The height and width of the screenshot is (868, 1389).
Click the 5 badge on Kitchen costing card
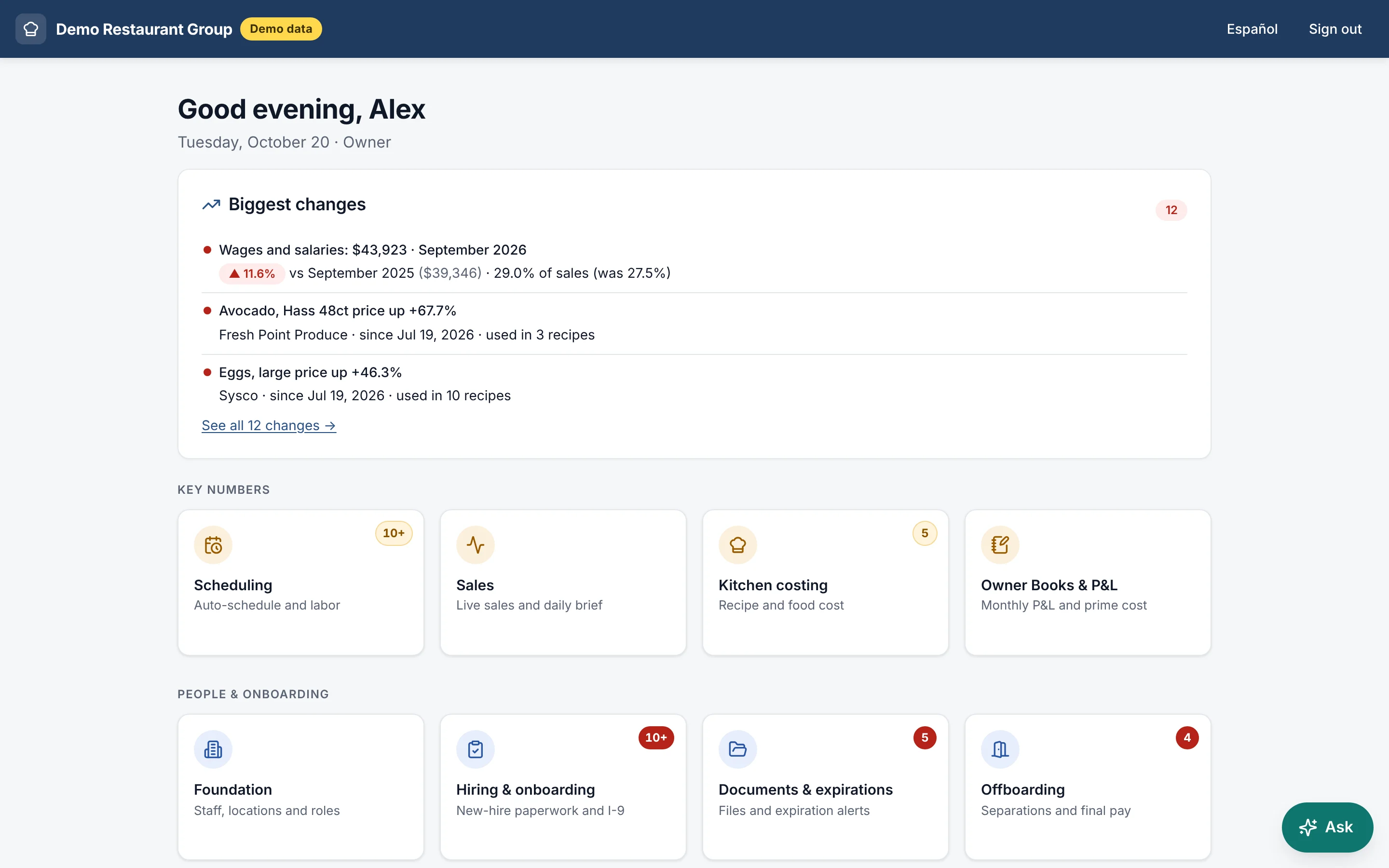click(x=925, y=533)
